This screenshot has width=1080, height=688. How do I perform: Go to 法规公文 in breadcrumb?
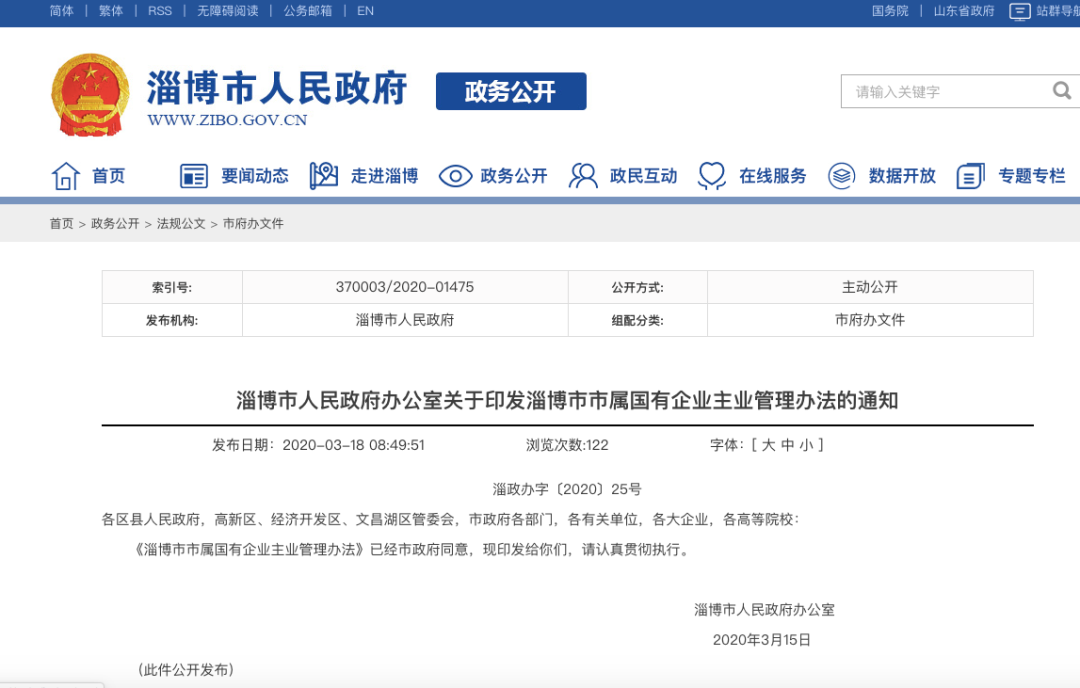[x=181, y=224]
